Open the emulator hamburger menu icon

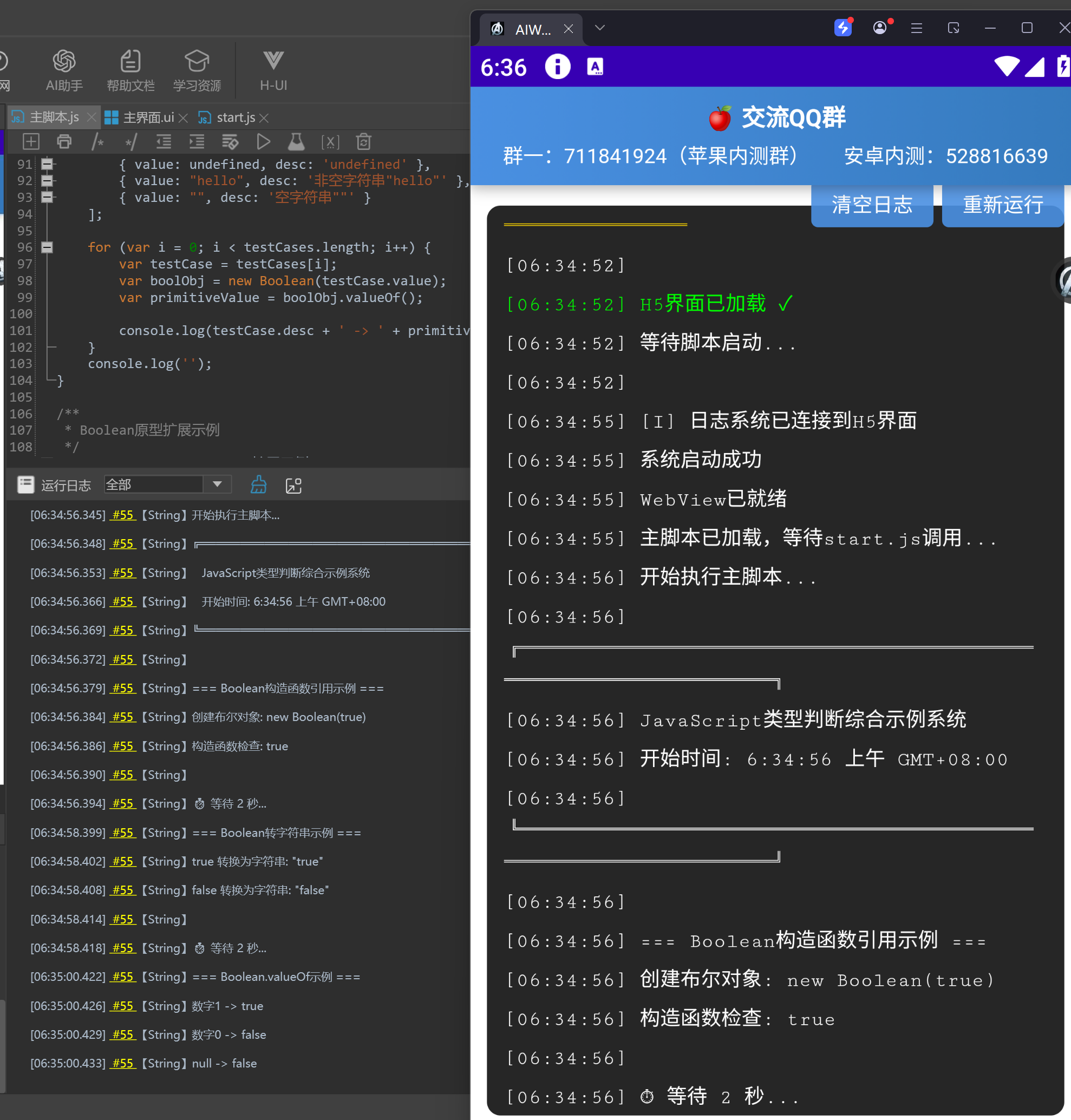tap(916, 28)
